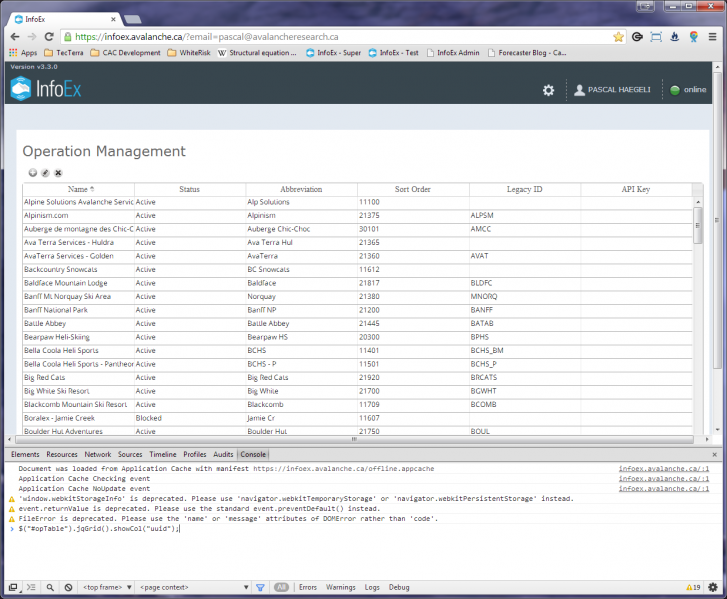Click the Blocked status cell

click(190, 418)
